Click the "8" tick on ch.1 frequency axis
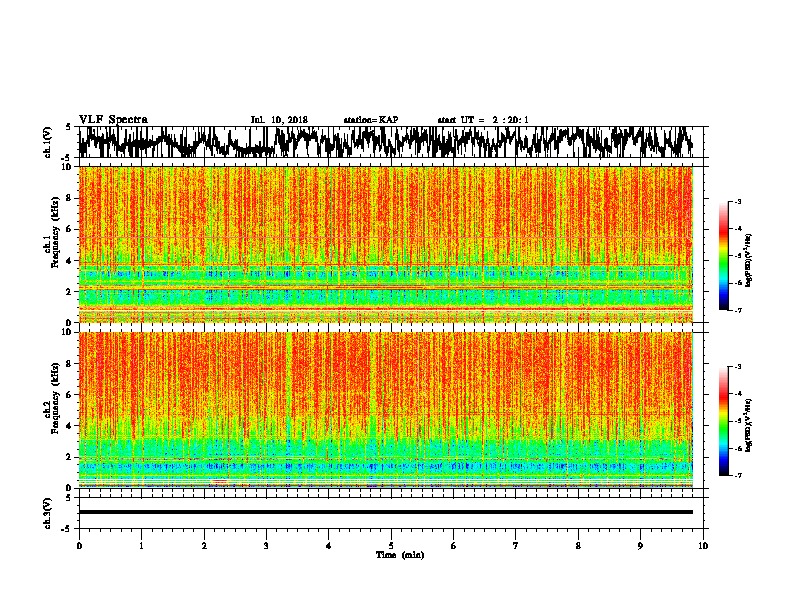Viewport: 792px width, 612px height. [x=69, y=198]
